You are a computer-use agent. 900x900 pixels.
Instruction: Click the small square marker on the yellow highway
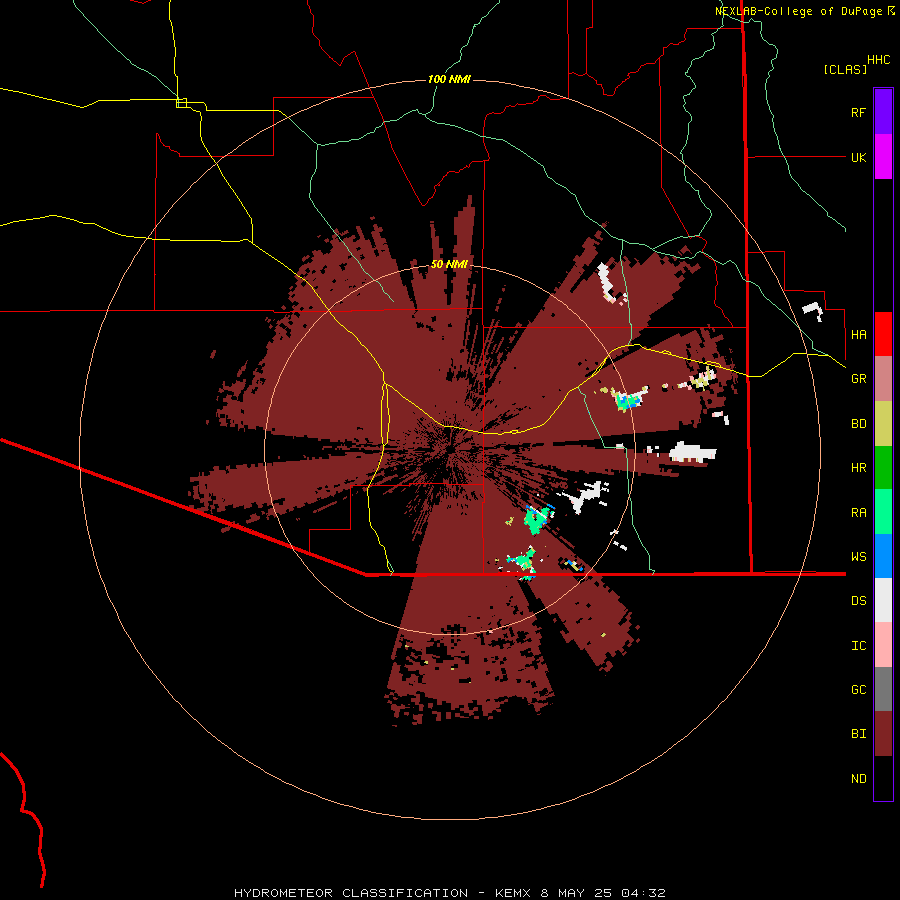pyautogui.click(x=181, y=103)
